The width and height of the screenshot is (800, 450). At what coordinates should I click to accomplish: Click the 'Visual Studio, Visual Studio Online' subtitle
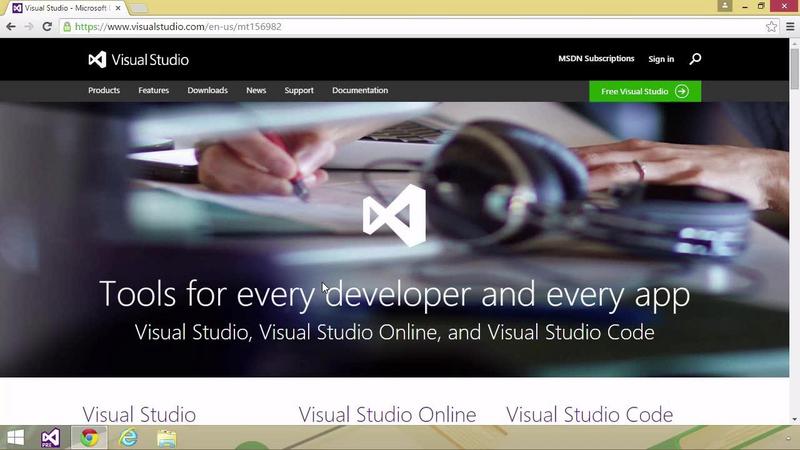[x=394, y=332]
